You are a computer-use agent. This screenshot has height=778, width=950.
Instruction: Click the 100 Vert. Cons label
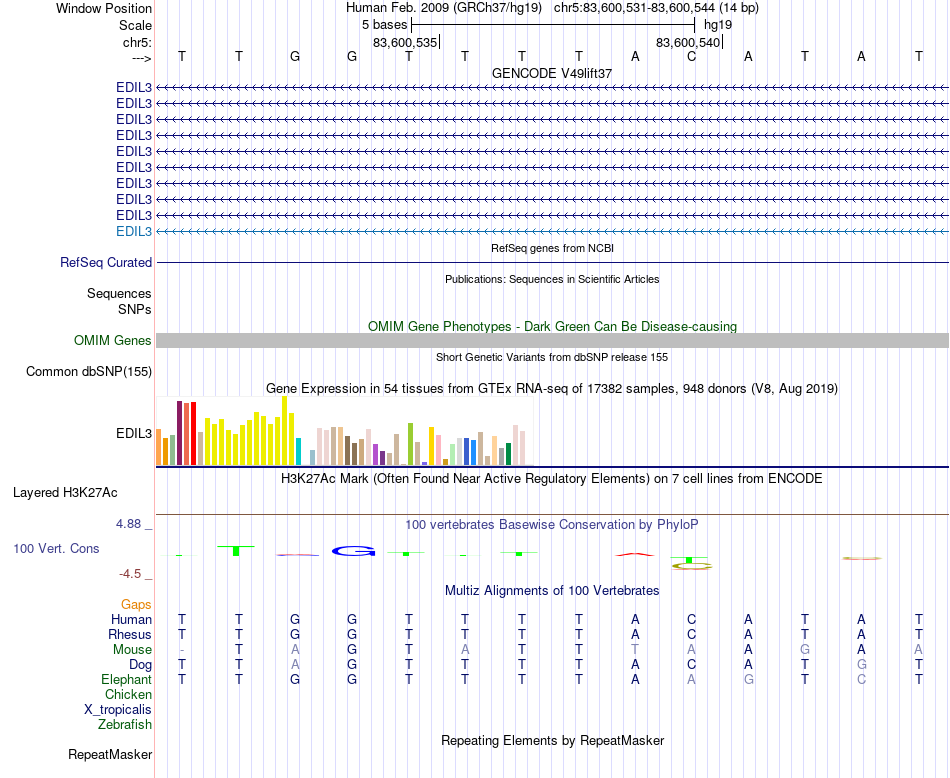click(x=56, y=548)
